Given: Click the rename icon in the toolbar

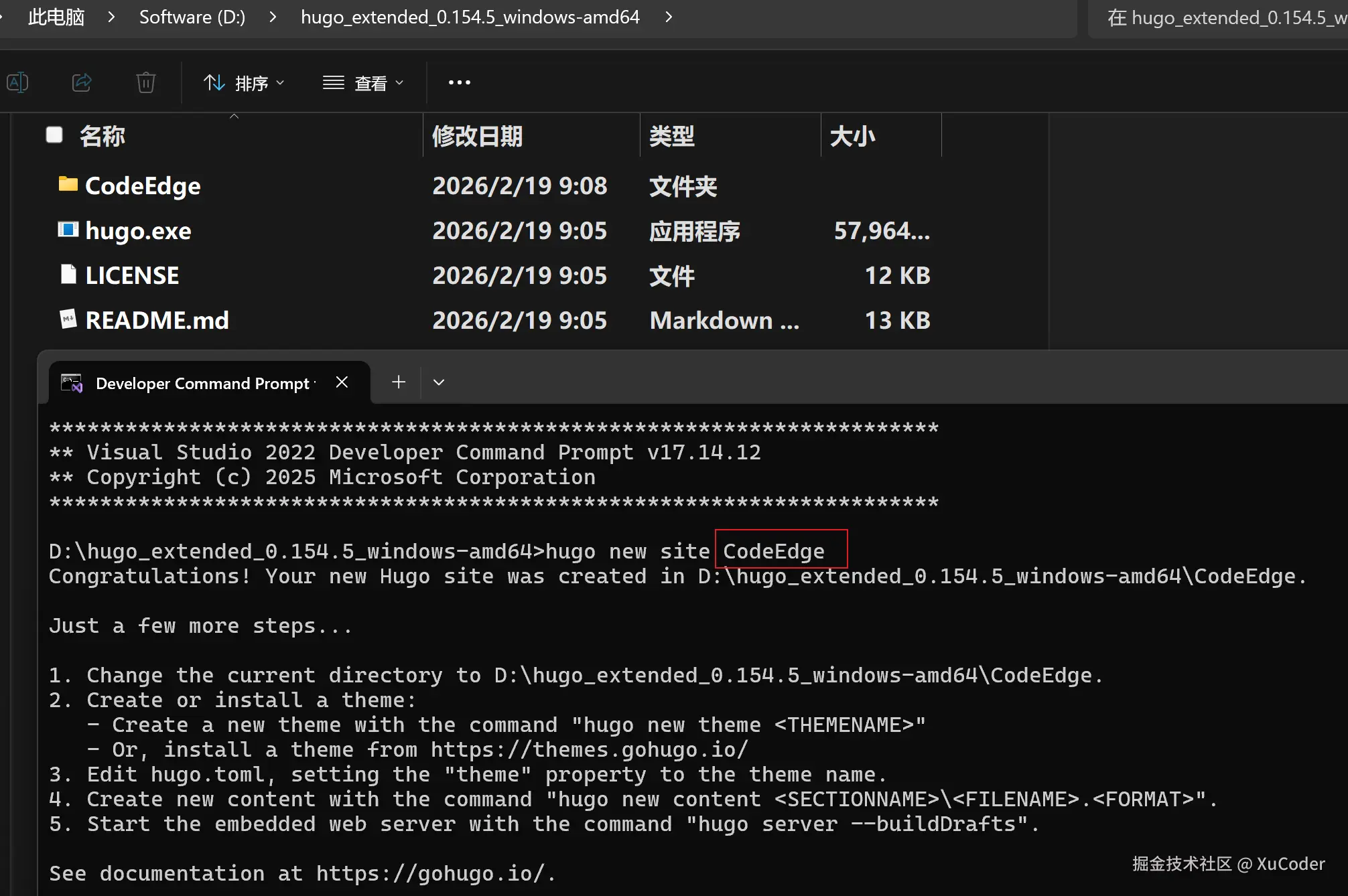Looking at the screenshot, I should pos(17,82).
